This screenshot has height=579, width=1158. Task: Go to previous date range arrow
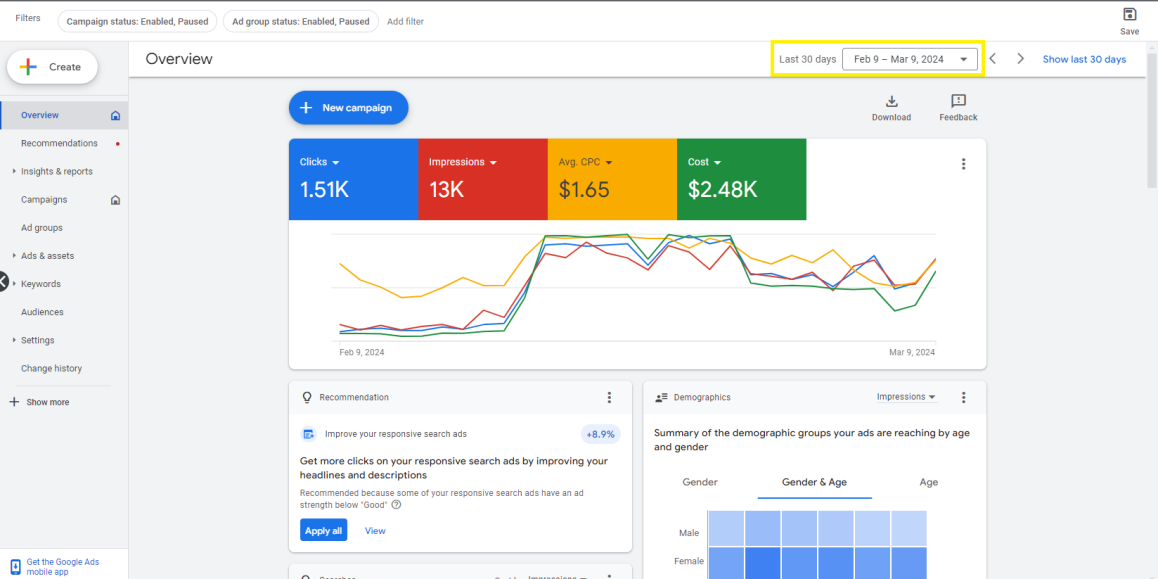[x=993, y=59]
